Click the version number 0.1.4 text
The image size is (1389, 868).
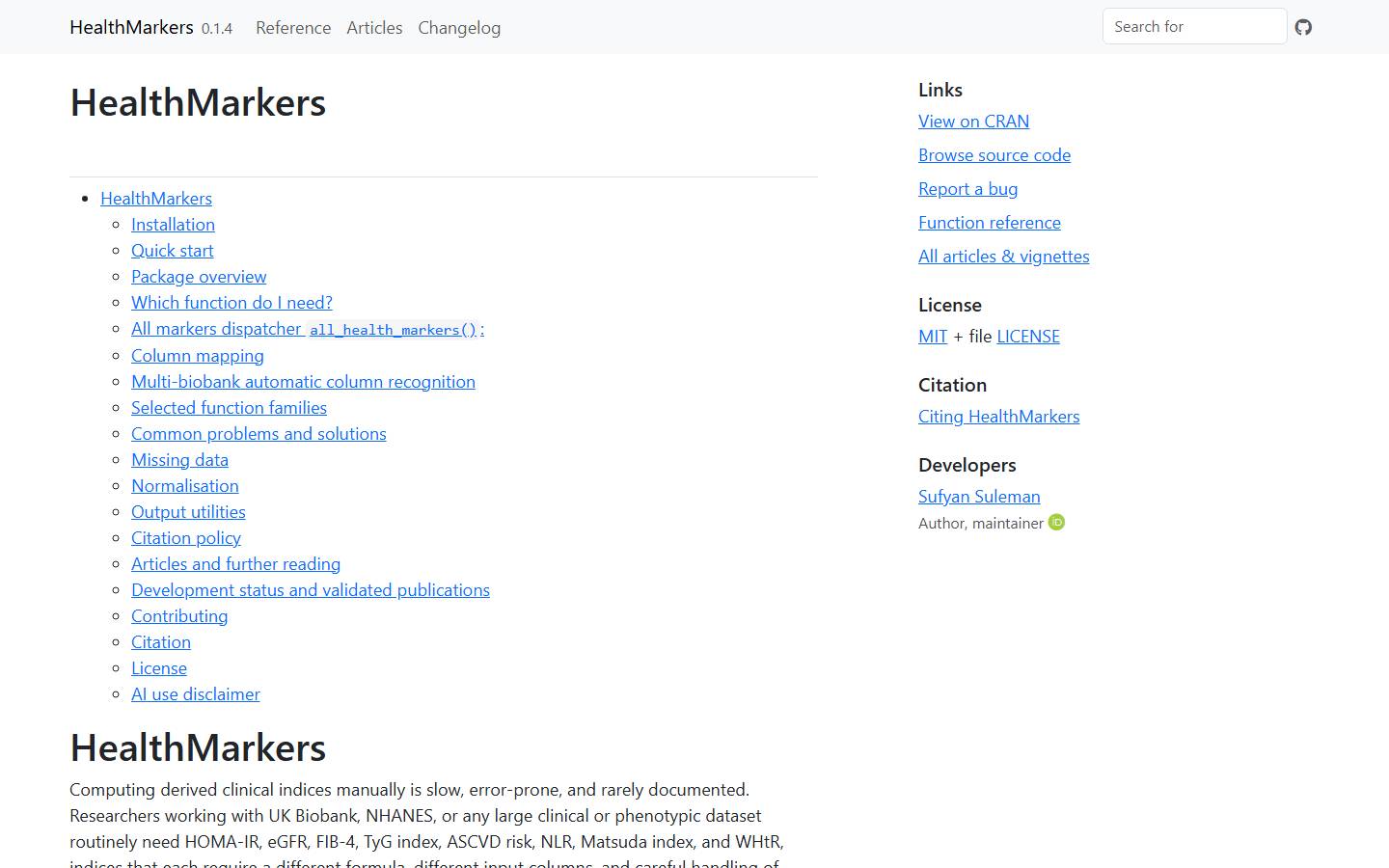click(217, 29)
